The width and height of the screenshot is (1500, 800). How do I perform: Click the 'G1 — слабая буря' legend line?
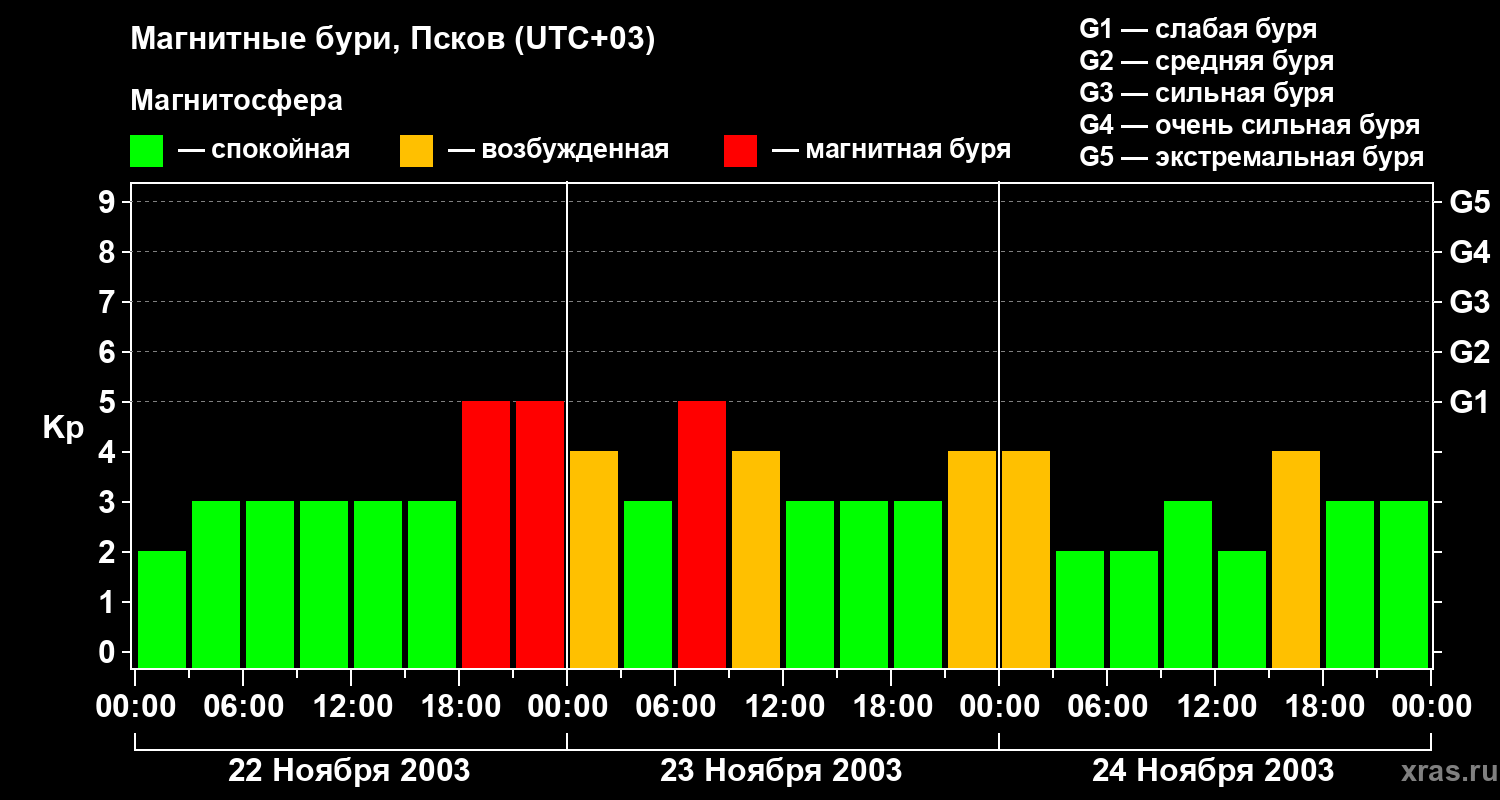click(x=1198, y=29)
